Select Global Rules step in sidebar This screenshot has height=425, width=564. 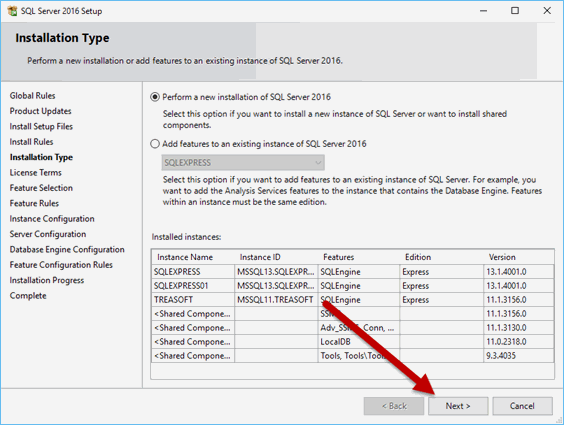[32, 96]
